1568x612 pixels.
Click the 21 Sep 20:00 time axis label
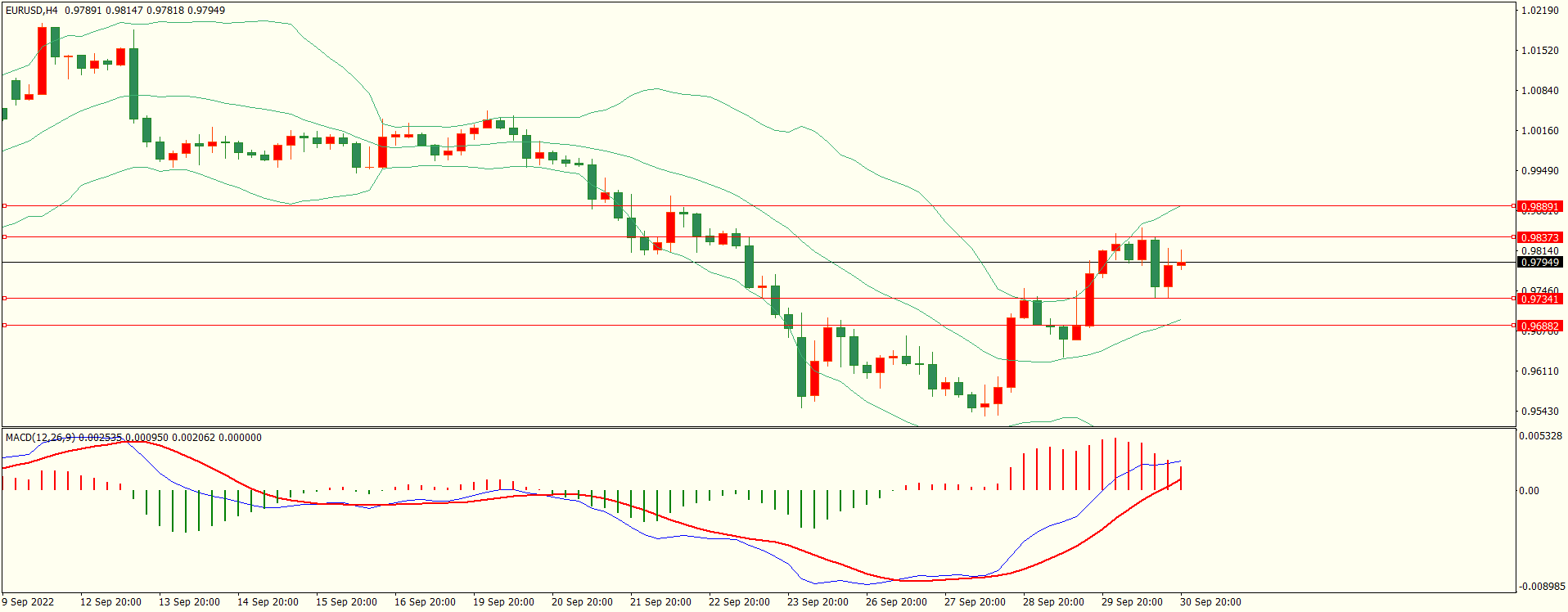coord(660,602)
